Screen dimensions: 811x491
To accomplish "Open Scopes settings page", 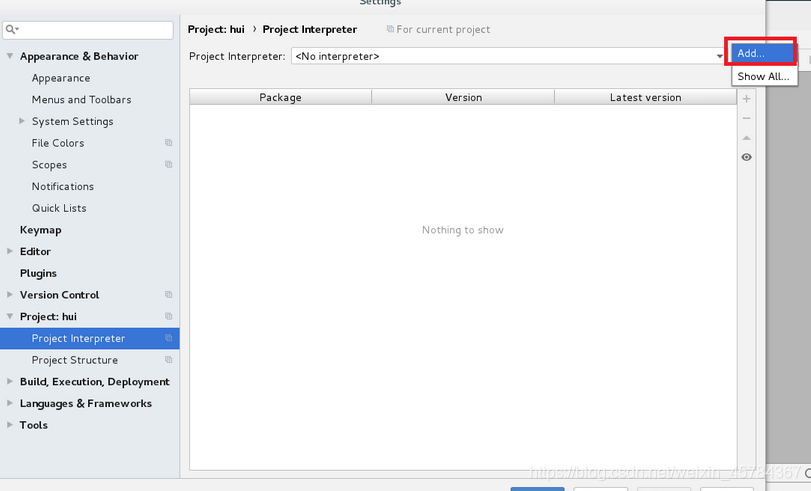I will 49,165.
